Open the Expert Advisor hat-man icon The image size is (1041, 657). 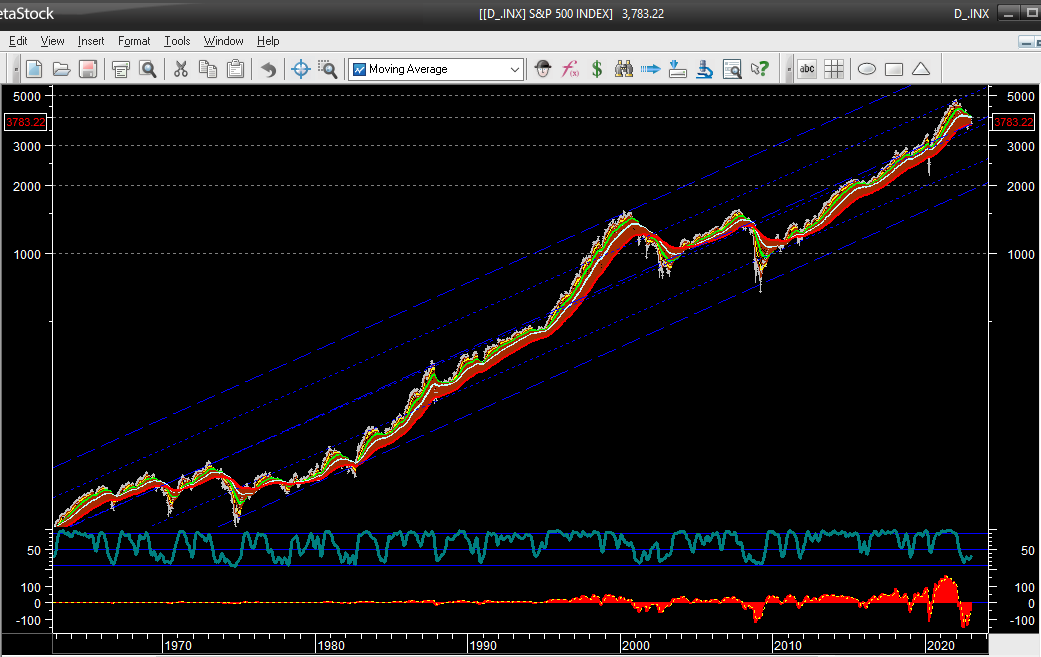pos(543,69)
